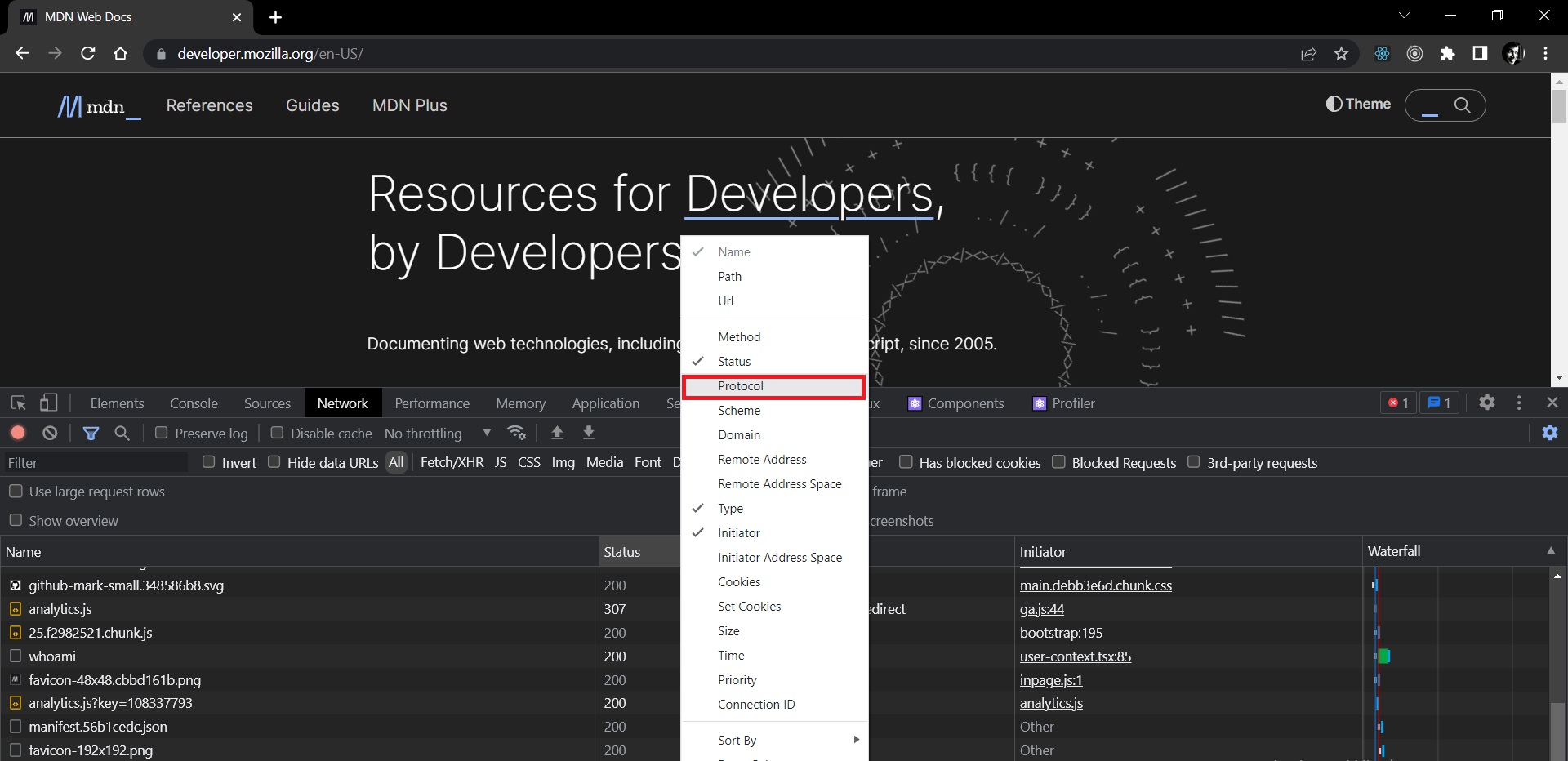The image size is (1568, 761).
Task: Open DevTools customize three-dot menu
Action: [1519, 403]
